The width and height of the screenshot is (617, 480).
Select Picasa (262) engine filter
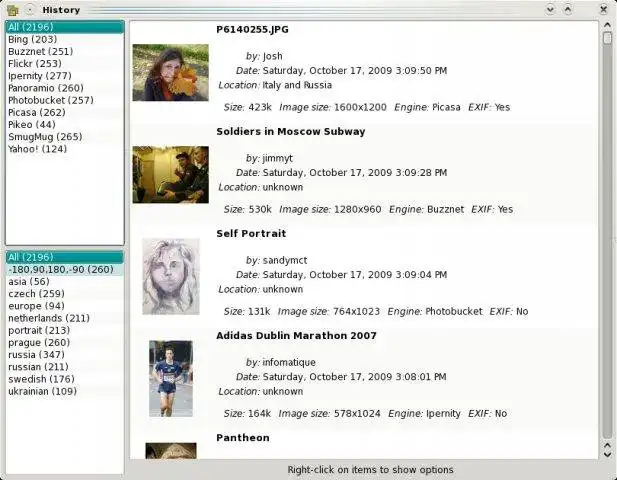coord(65,113)
